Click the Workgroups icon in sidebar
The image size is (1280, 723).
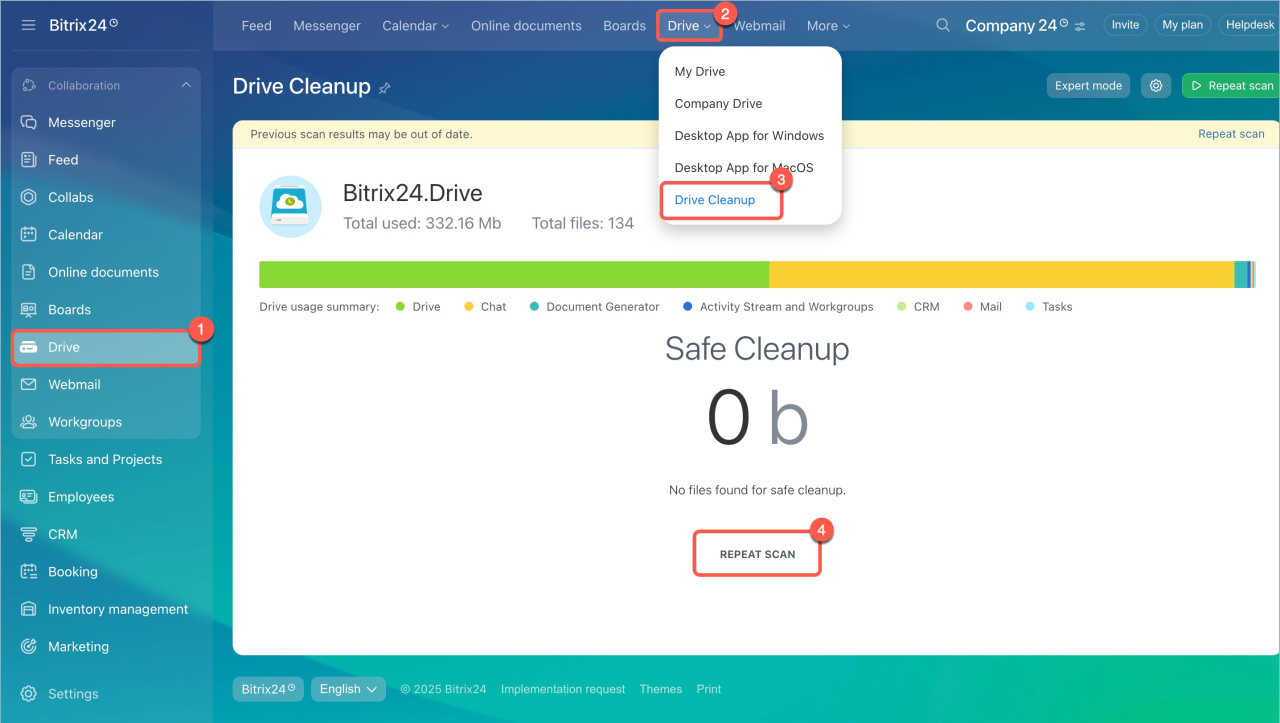click(x=29, y=422)
